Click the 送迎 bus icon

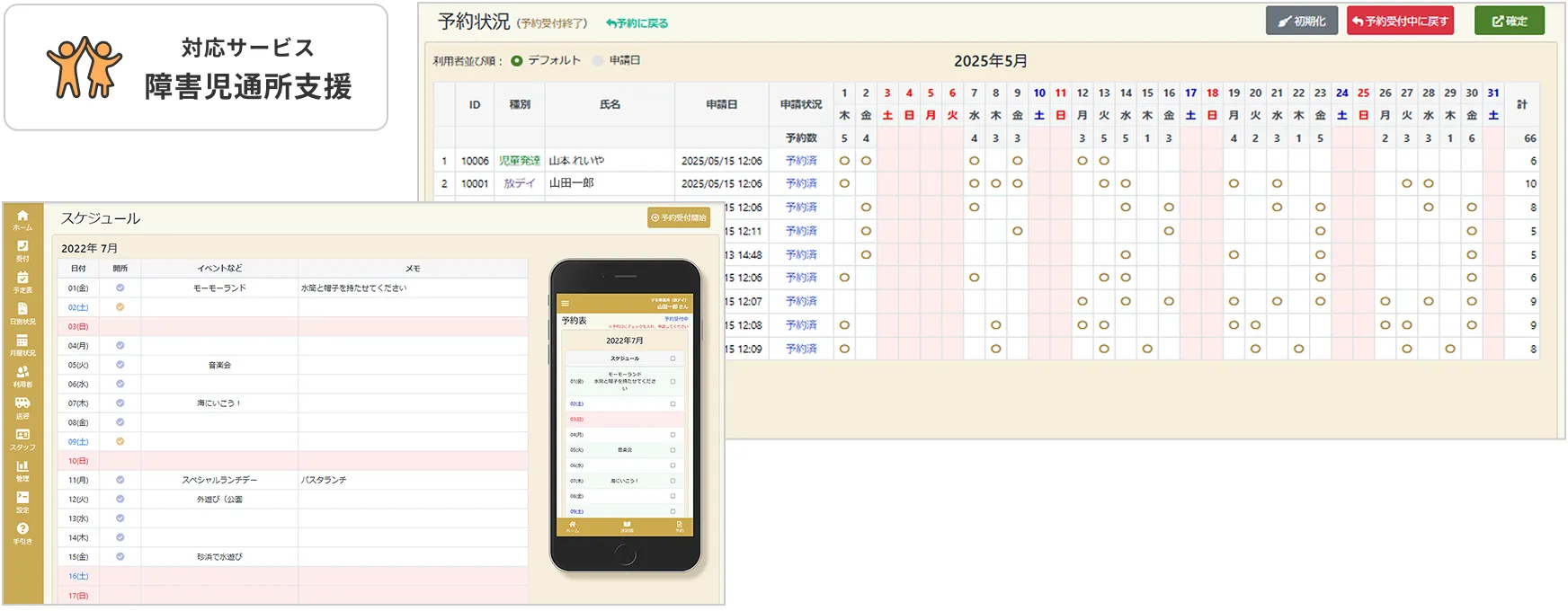pyautogui.click(x=22, y=409)
